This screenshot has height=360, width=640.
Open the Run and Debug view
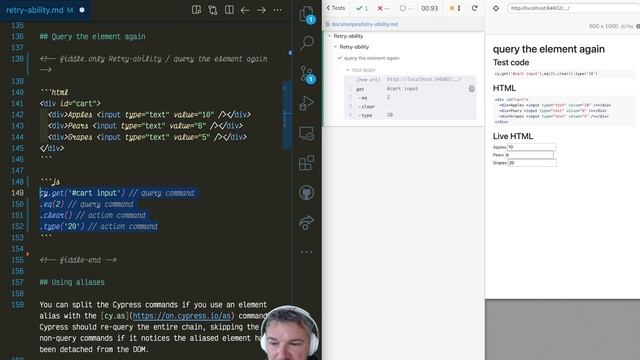click(306, 104)
